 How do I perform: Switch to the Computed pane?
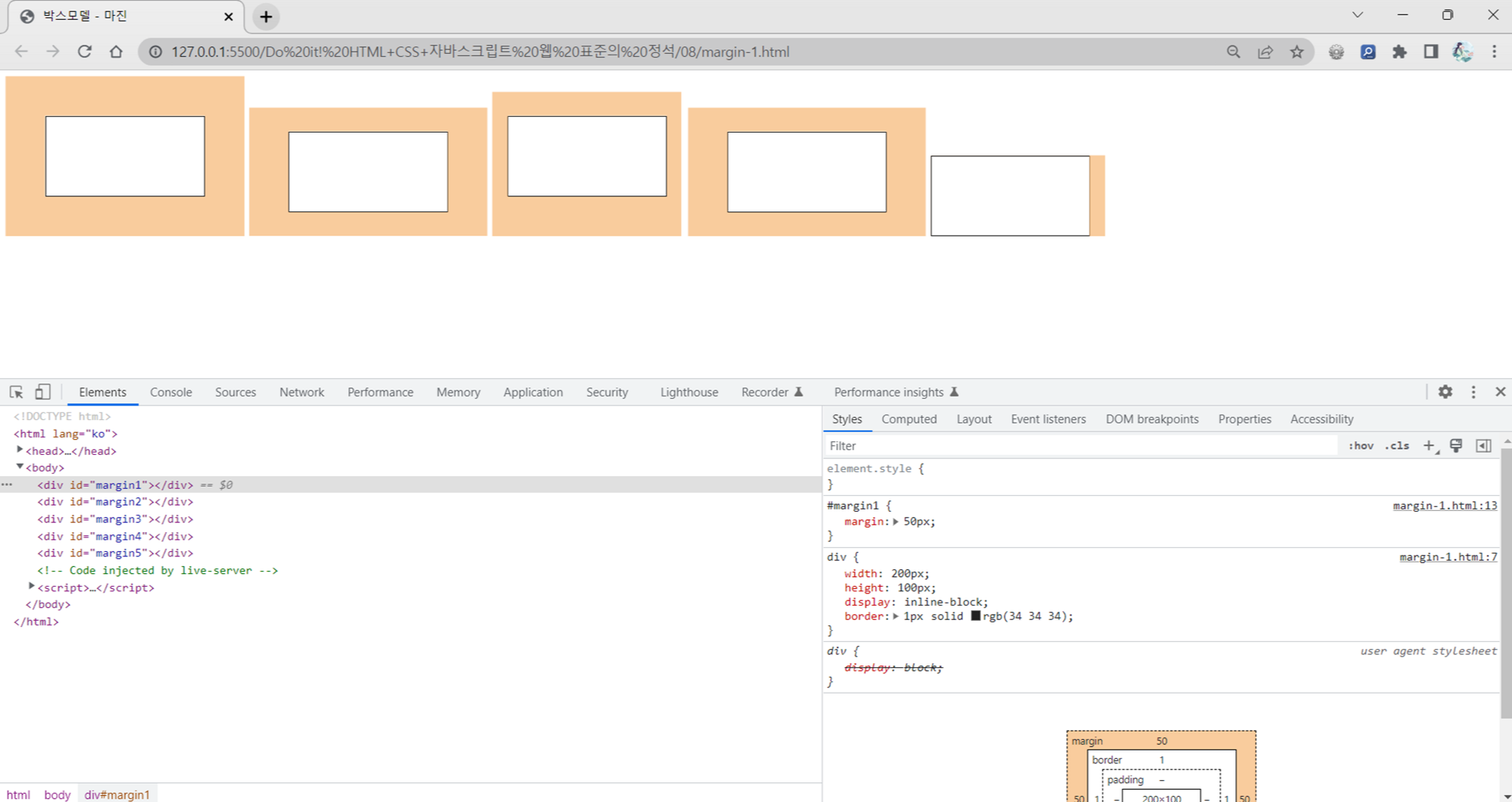point(908,419)
